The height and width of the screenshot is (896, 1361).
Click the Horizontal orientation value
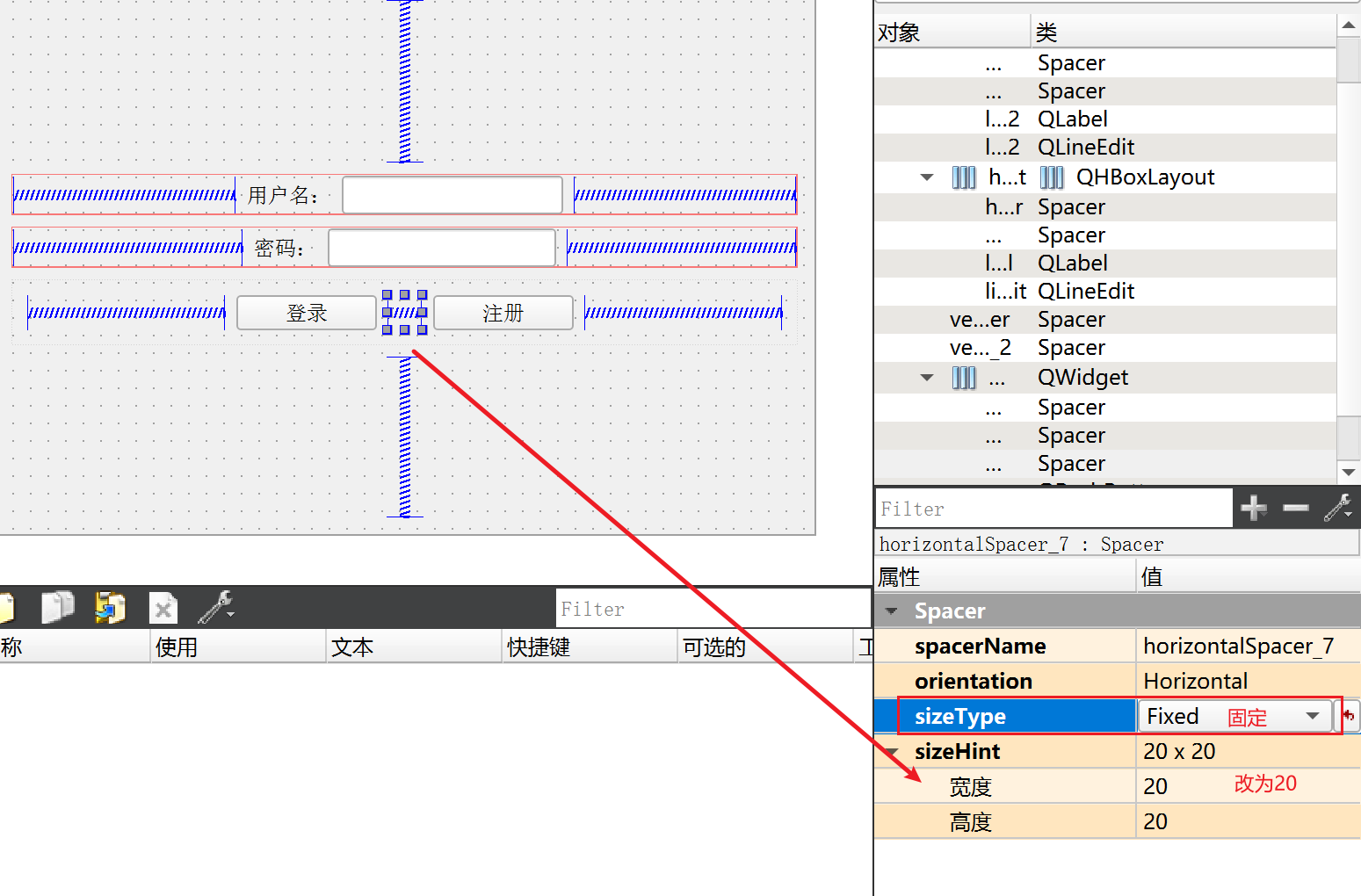pyautogui.click(x=1195, y=681)
